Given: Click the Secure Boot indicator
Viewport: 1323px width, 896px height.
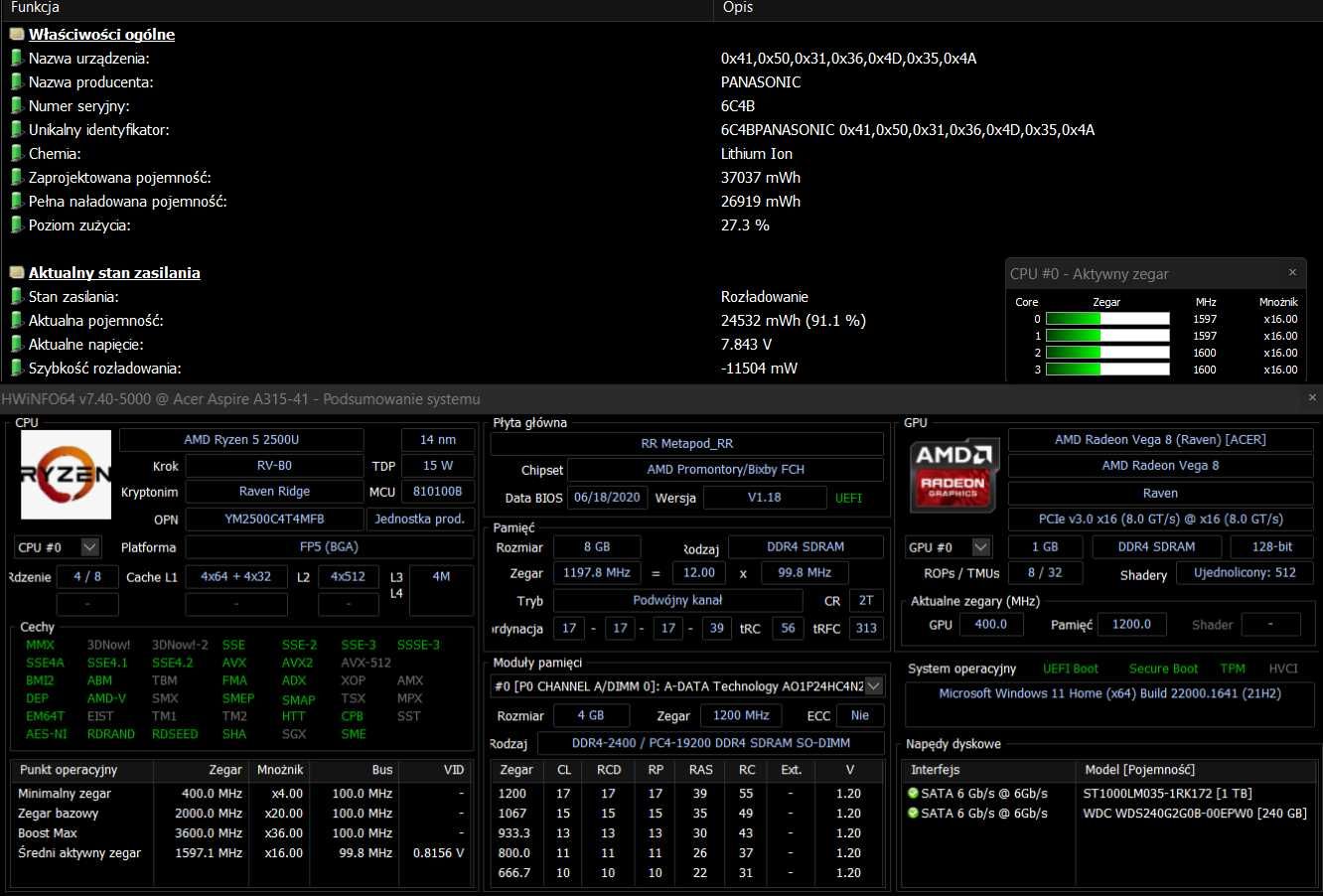Looking at the screenshot, I should [1163, 669].
